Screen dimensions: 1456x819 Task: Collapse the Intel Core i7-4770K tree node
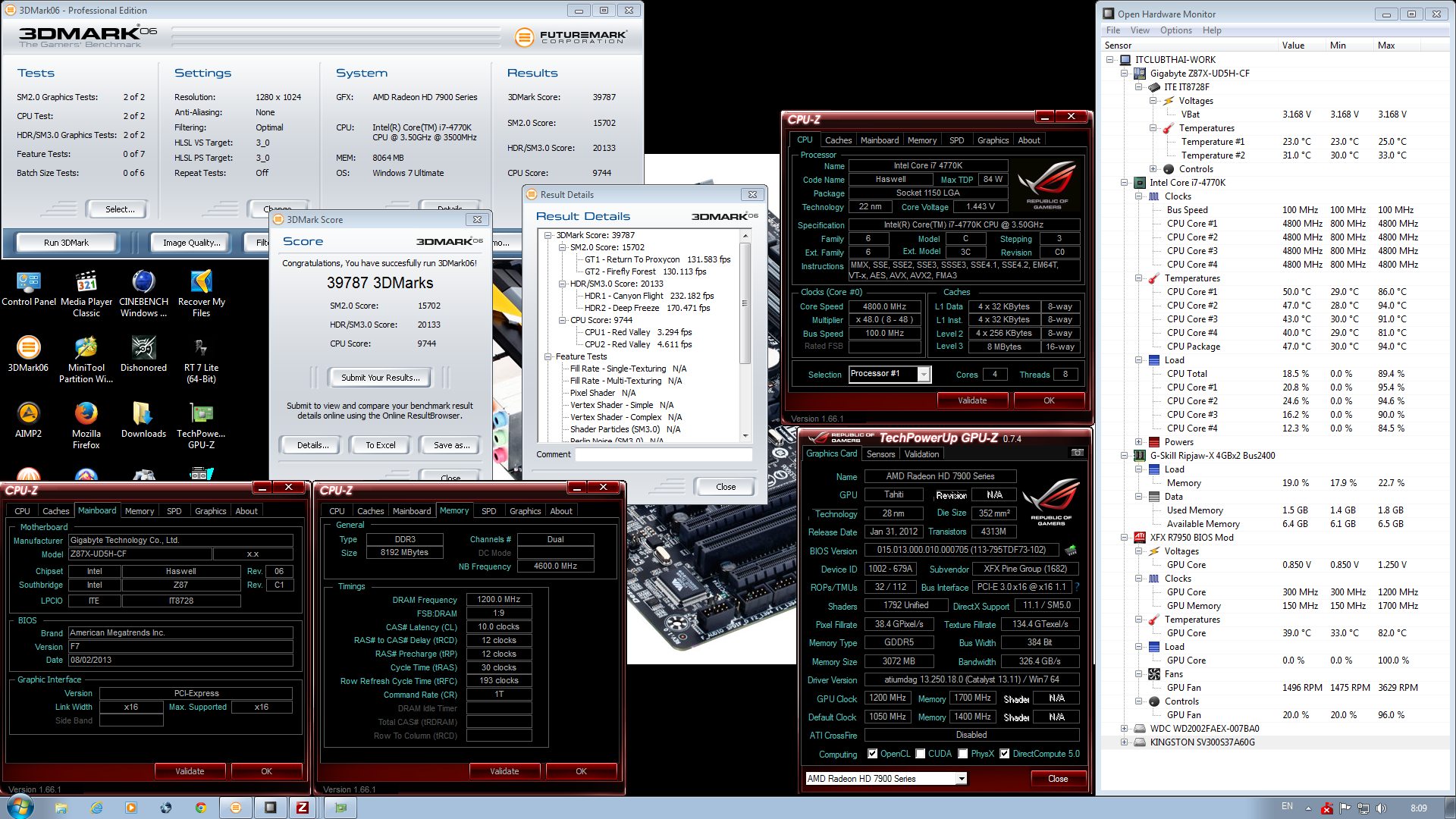pos(1125,183)
